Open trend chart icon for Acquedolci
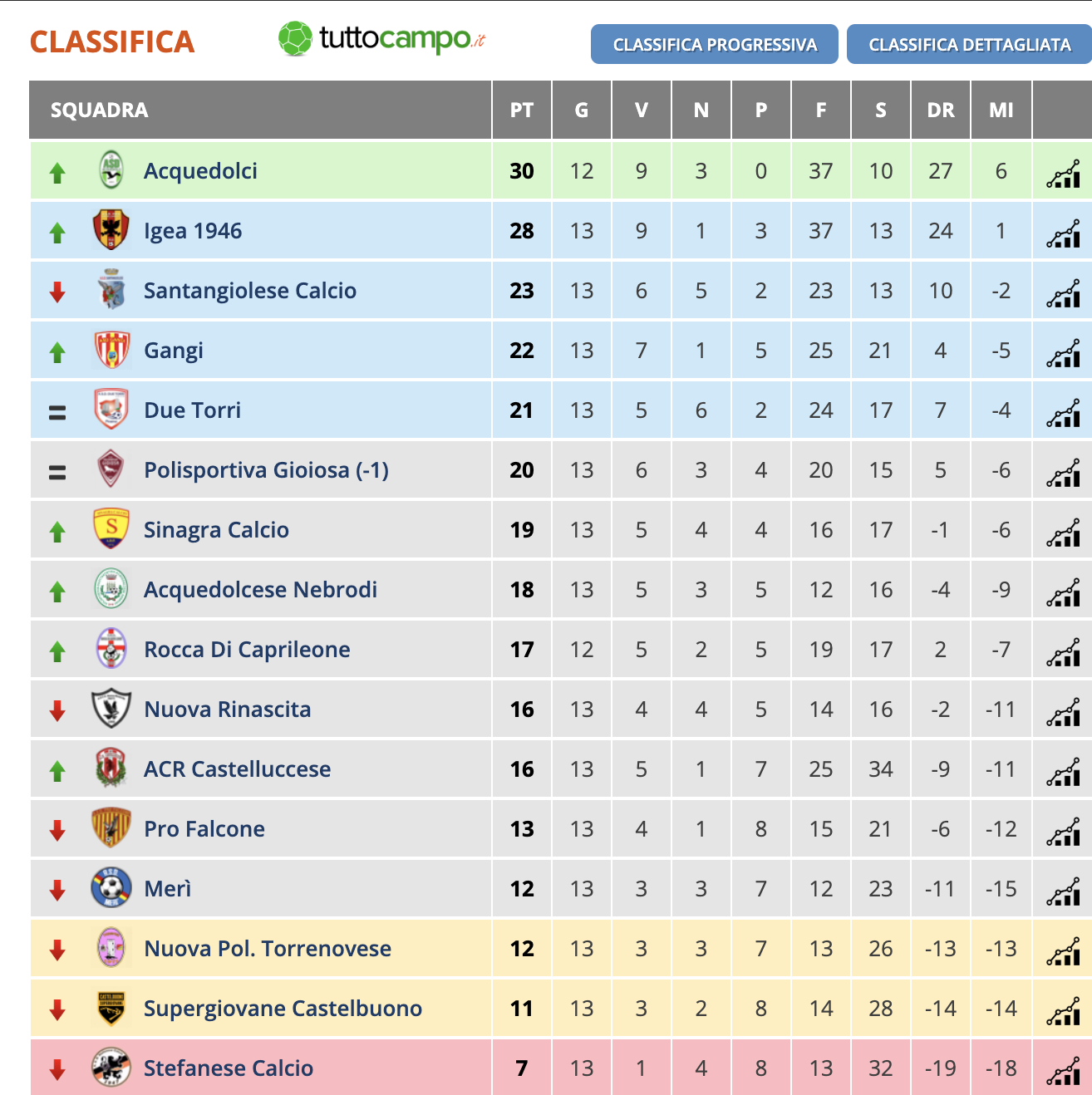 click(1063, 174)
